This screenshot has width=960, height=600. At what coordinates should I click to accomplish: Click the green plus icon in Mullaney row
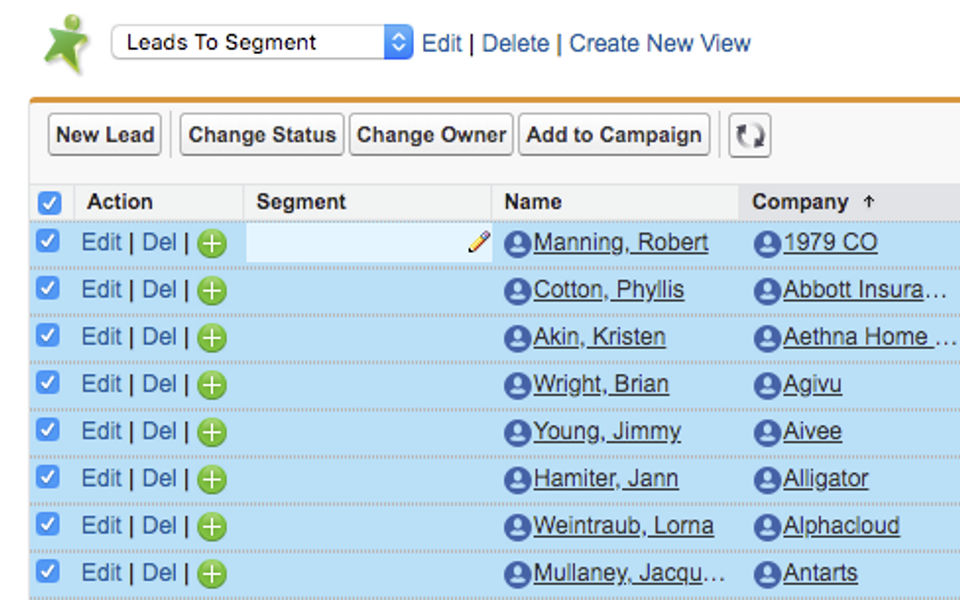[212, 574]
